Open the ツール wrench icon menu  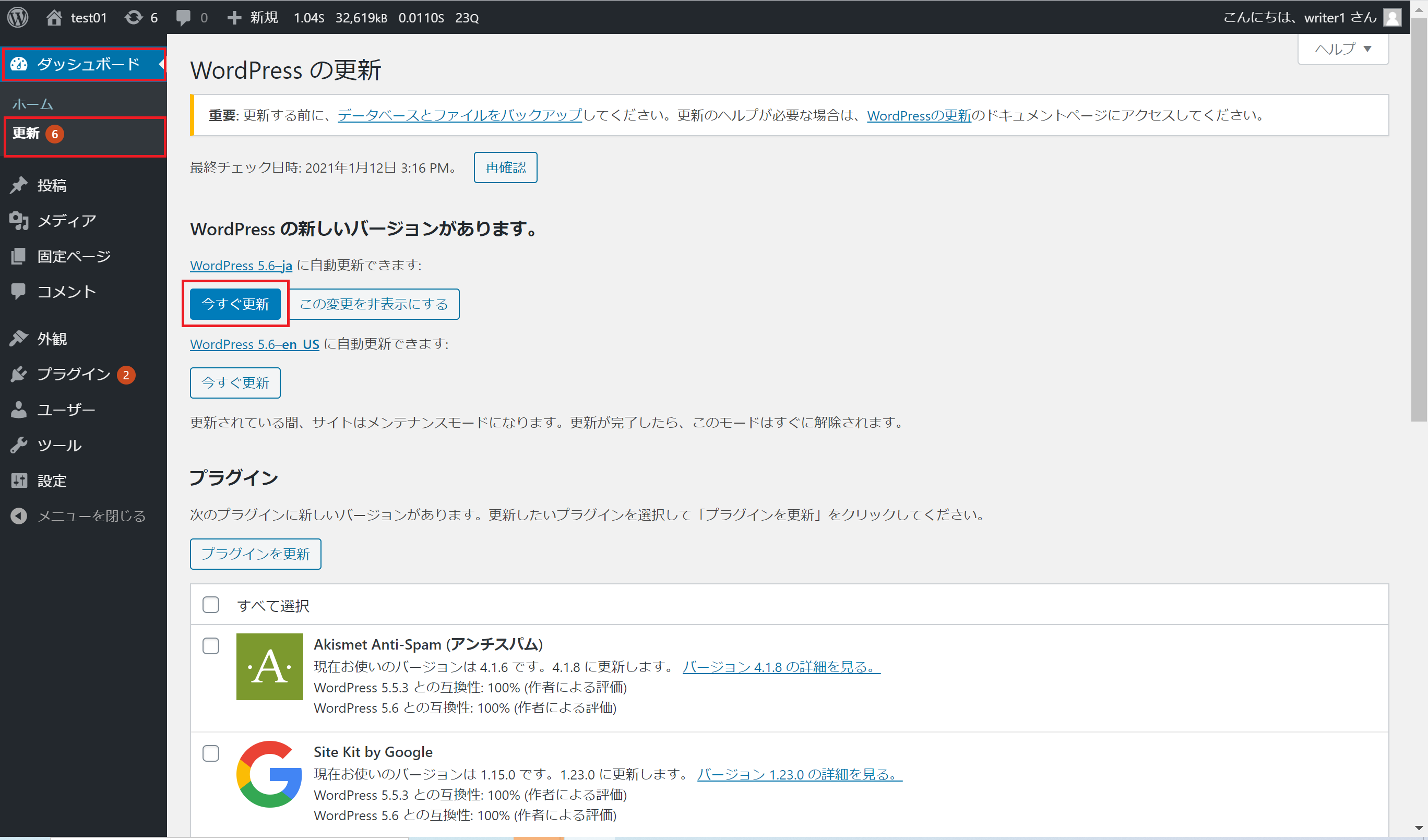19,445
